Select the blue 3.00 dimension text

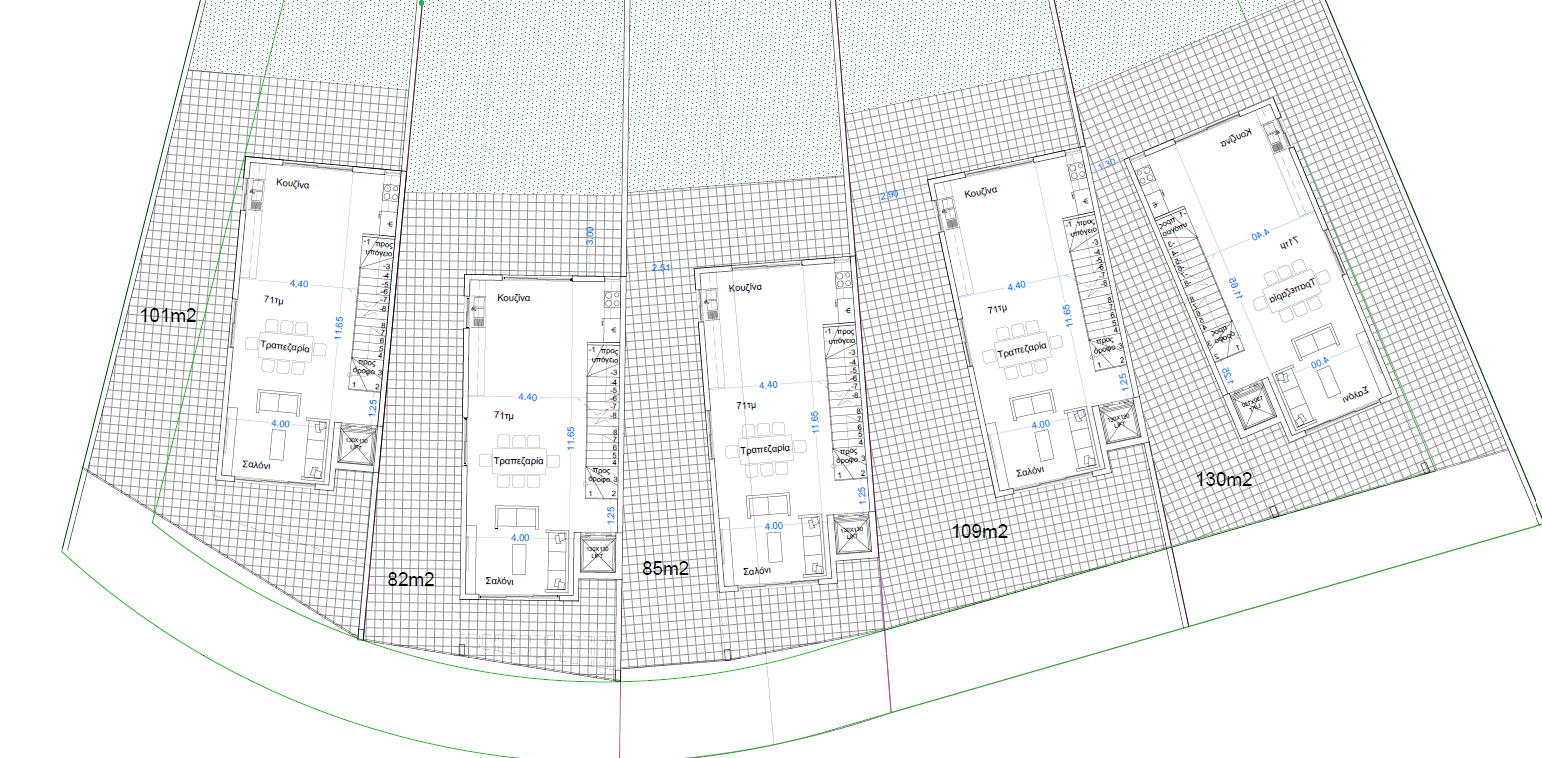(590, 236)
